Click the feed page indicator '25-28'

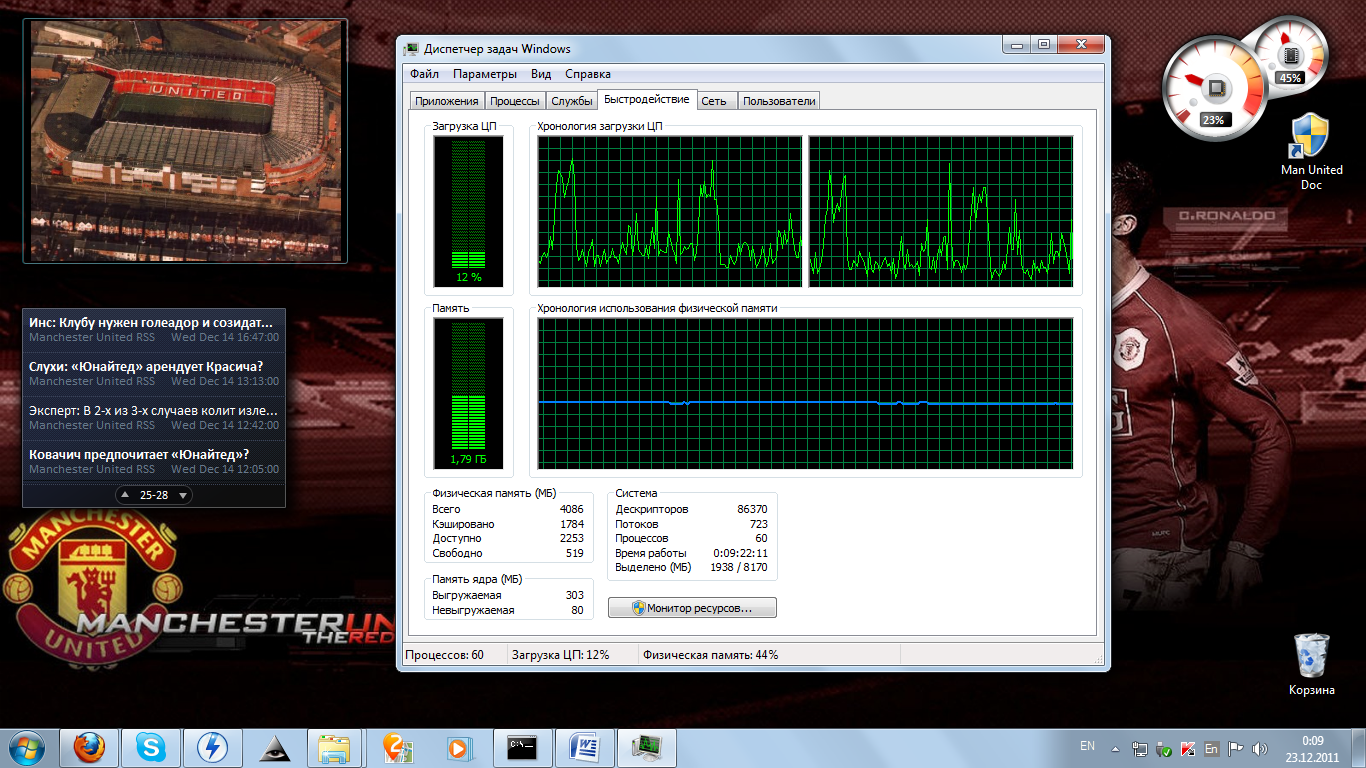click(x=154, y=495)
